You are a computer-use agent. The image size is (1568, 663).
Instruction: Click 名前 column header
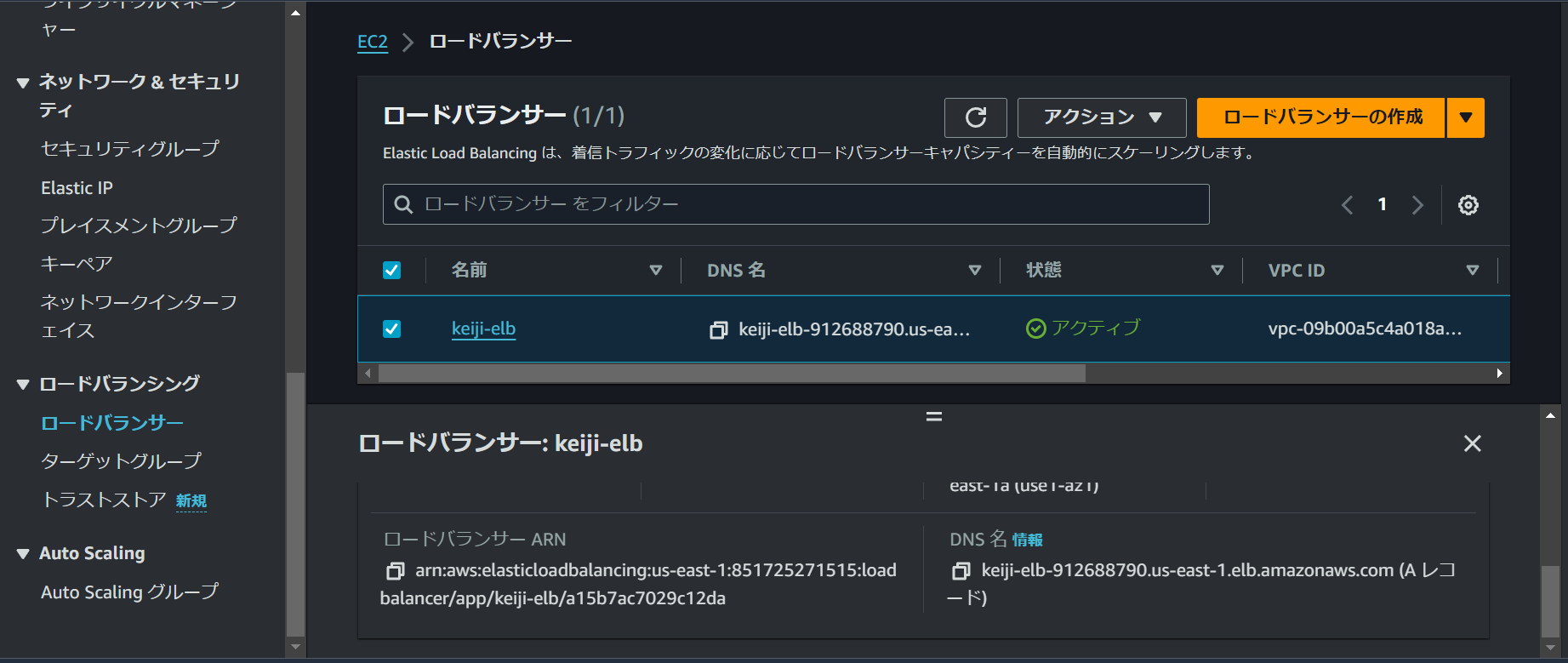pyautogui.click(x=469, y=271)
